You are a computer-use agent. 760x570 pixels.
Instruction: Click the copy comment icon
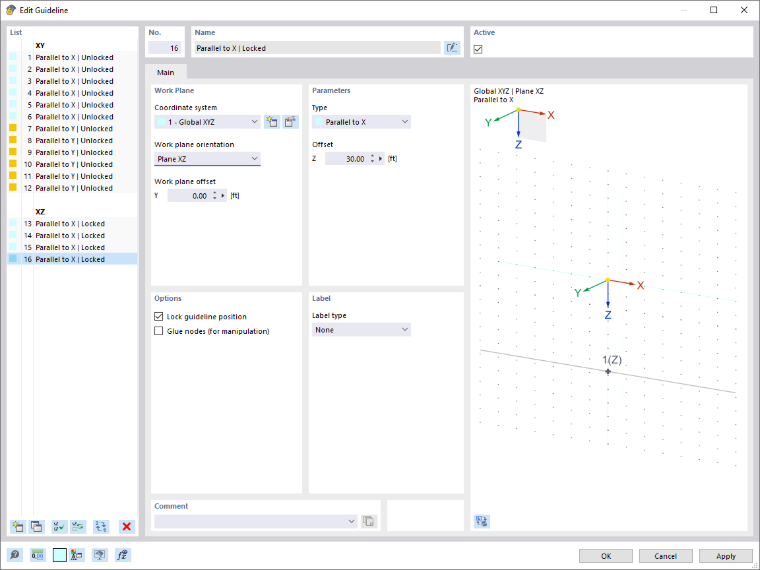tap(369, 522)
